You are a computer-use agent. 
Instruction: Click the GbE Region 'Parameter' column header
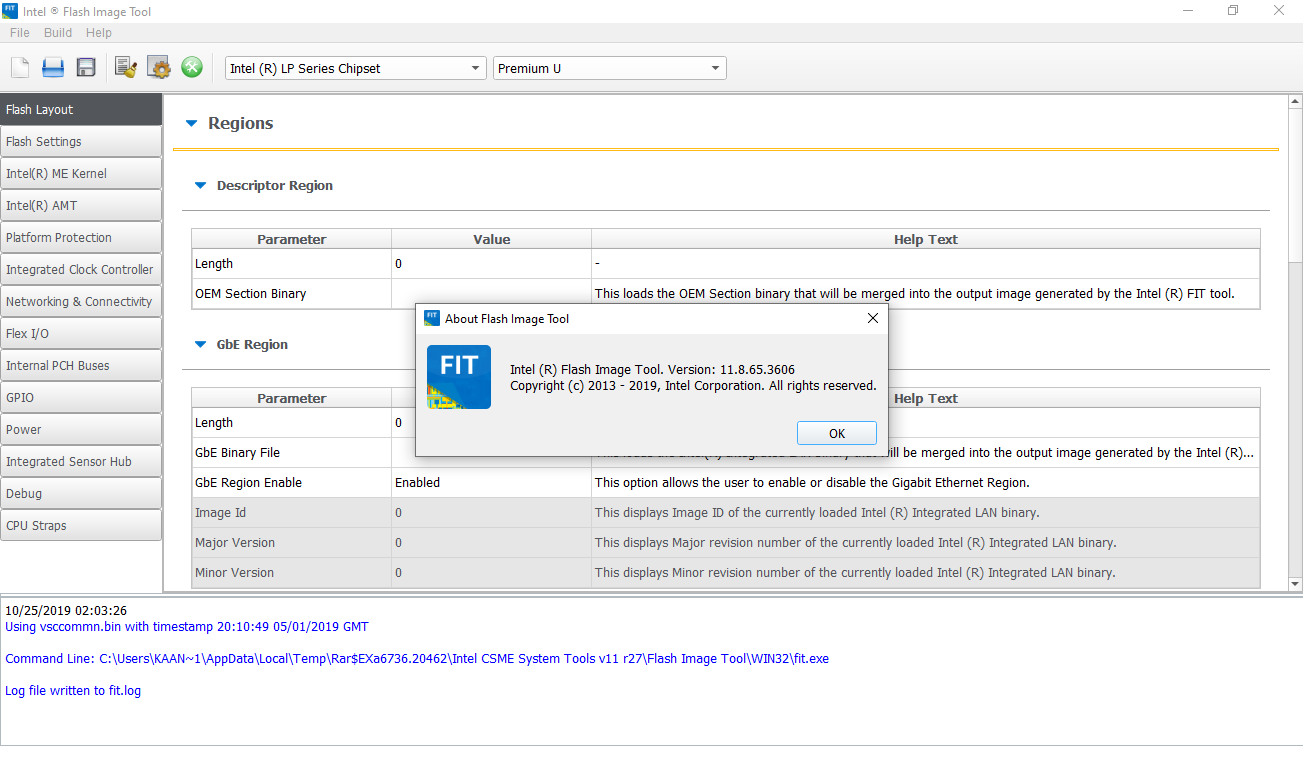pyautogui.click(x=292, y=398)
